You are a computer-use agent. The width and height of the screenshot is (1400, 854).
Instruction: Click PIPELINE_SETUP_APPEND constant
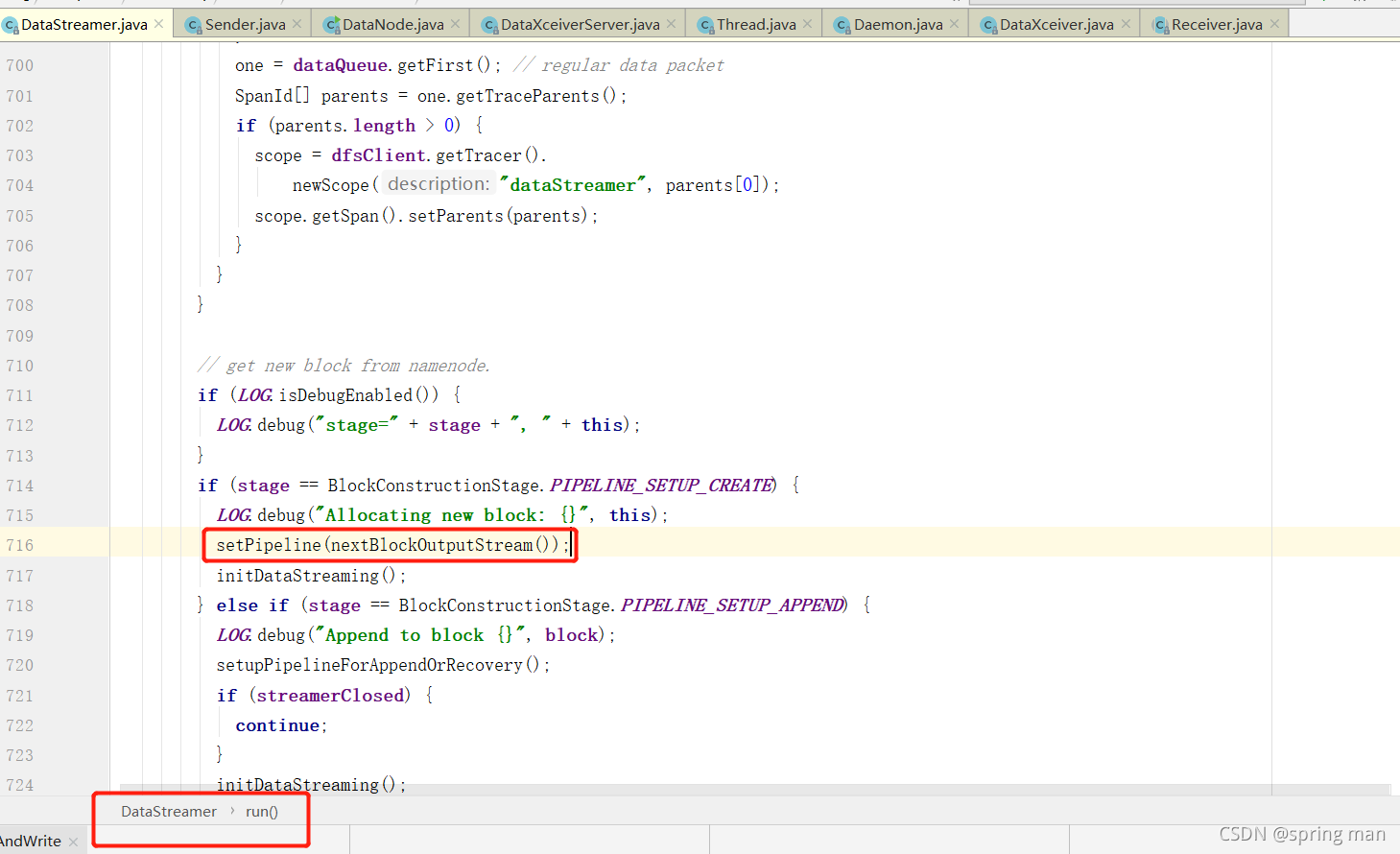click(733, 605)
